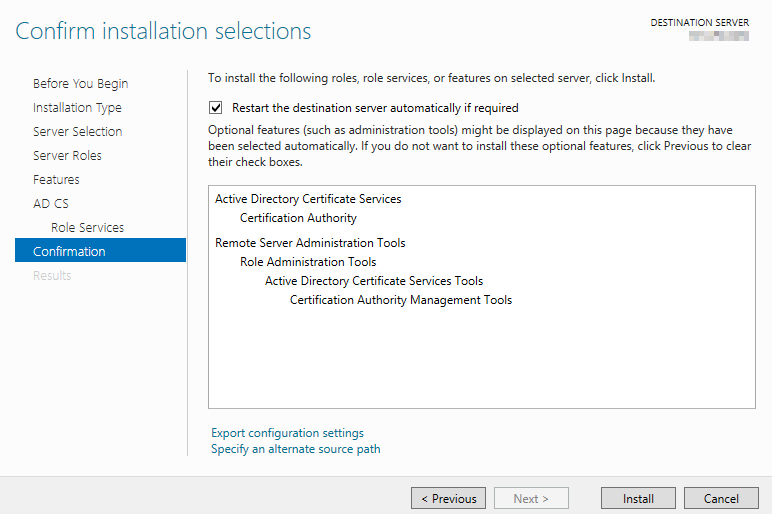
Task: Click the Active Directory Certificate Services Tools entry
Action: (374, 281)
